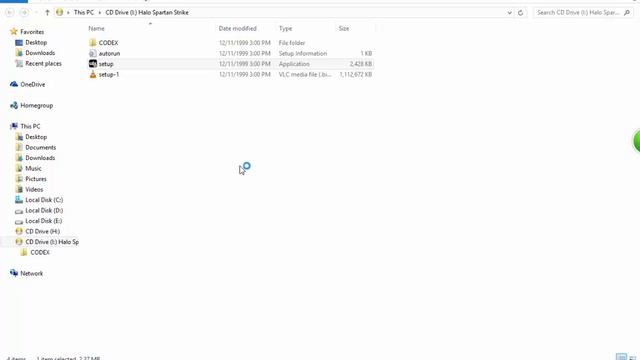Select the Desktop entry under This PC
The width and height of the screenshot is (640, 360).
click(x=36, y=137)
